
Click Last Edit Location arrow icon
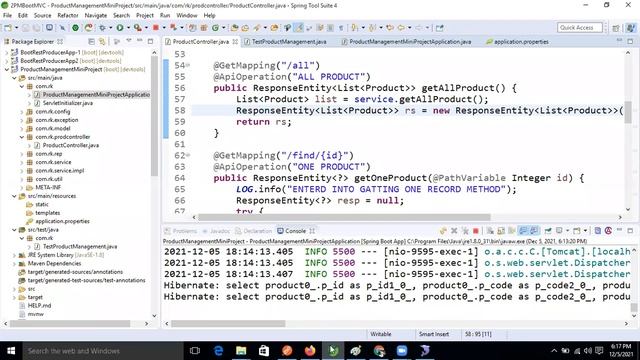[x=390, y=28]
